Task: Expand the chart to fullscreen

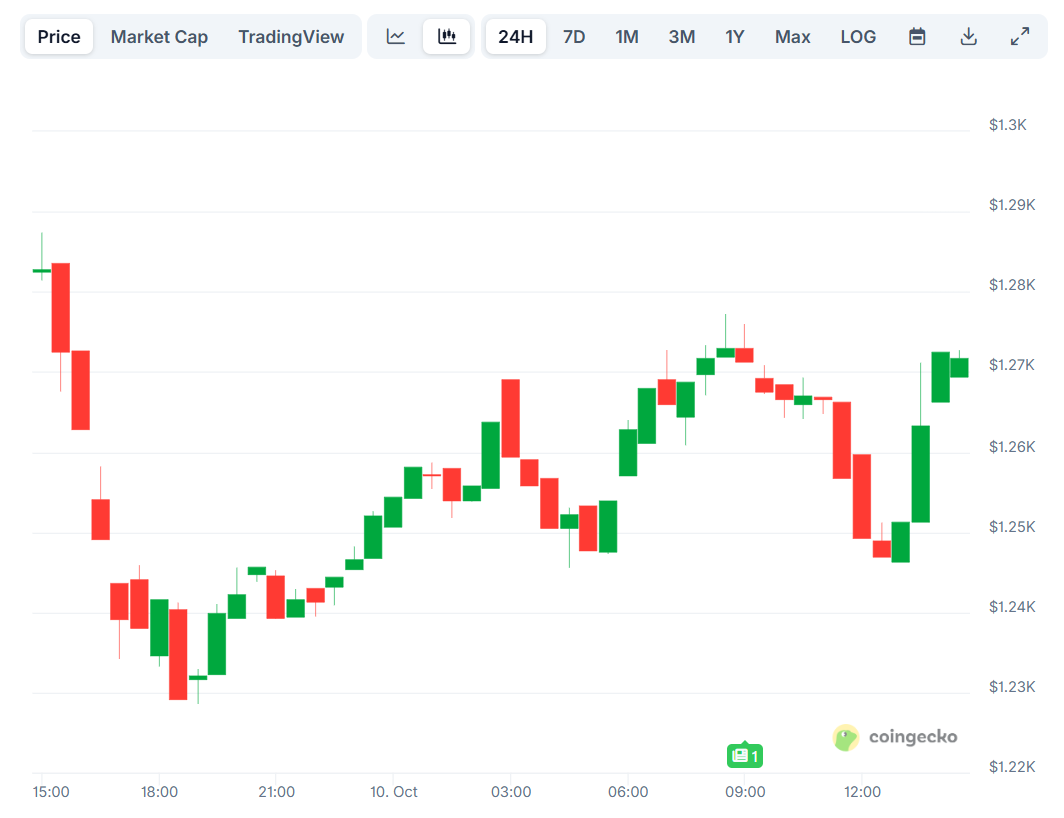Action: [1019, 36]
